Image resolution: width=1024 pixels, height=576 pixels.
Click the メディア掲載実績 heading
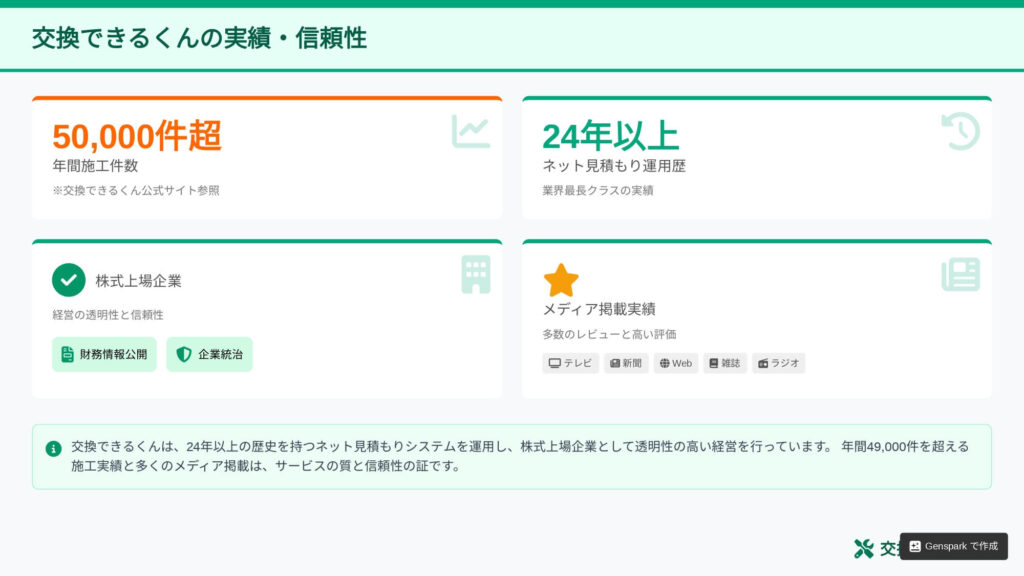[599, 309]
